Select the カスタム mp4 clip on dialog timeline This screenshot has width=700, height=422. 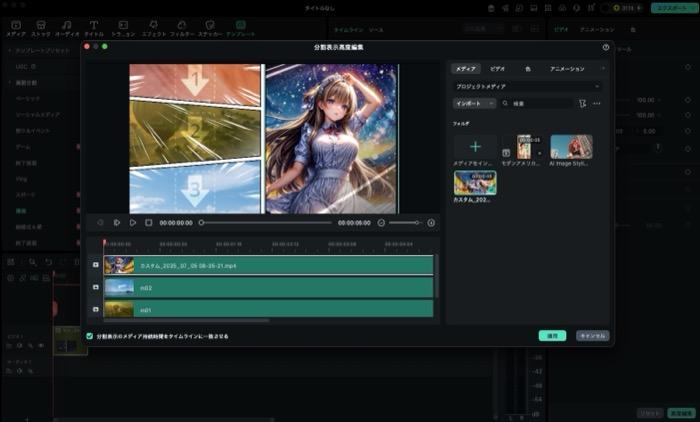[268, 265]
